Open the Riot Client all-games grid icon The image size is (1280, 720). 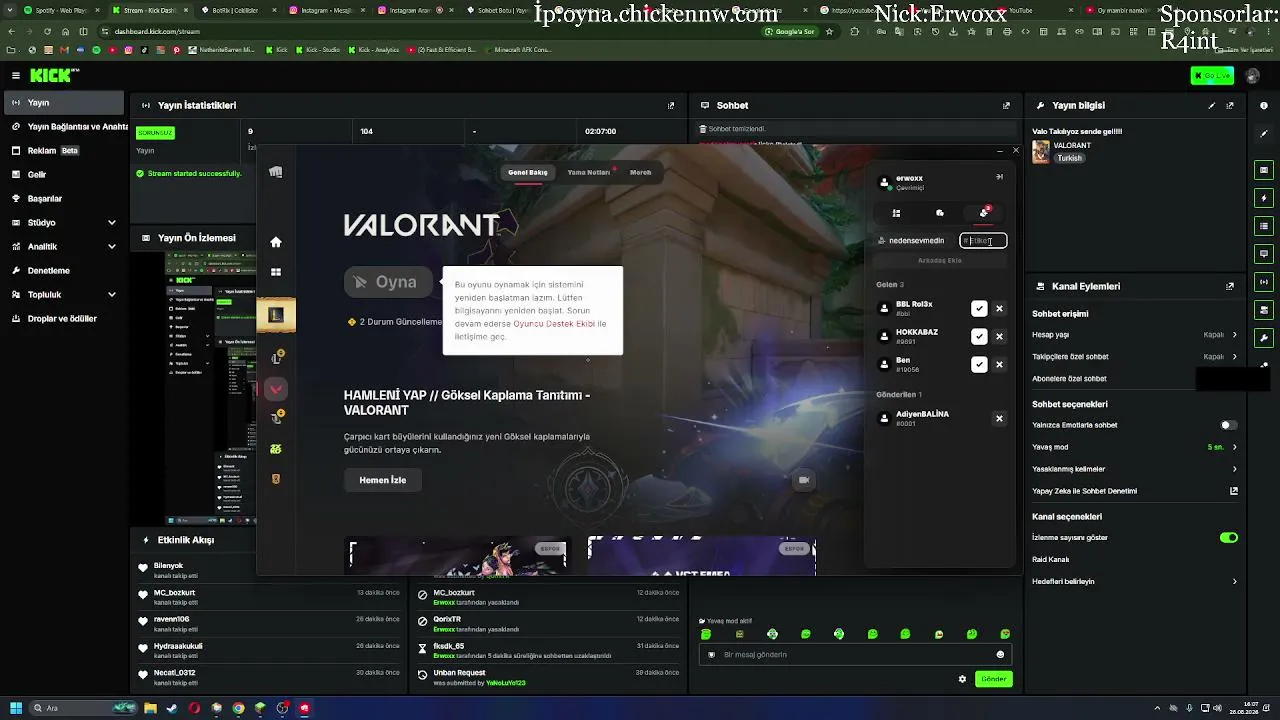[x=276, y=272]
